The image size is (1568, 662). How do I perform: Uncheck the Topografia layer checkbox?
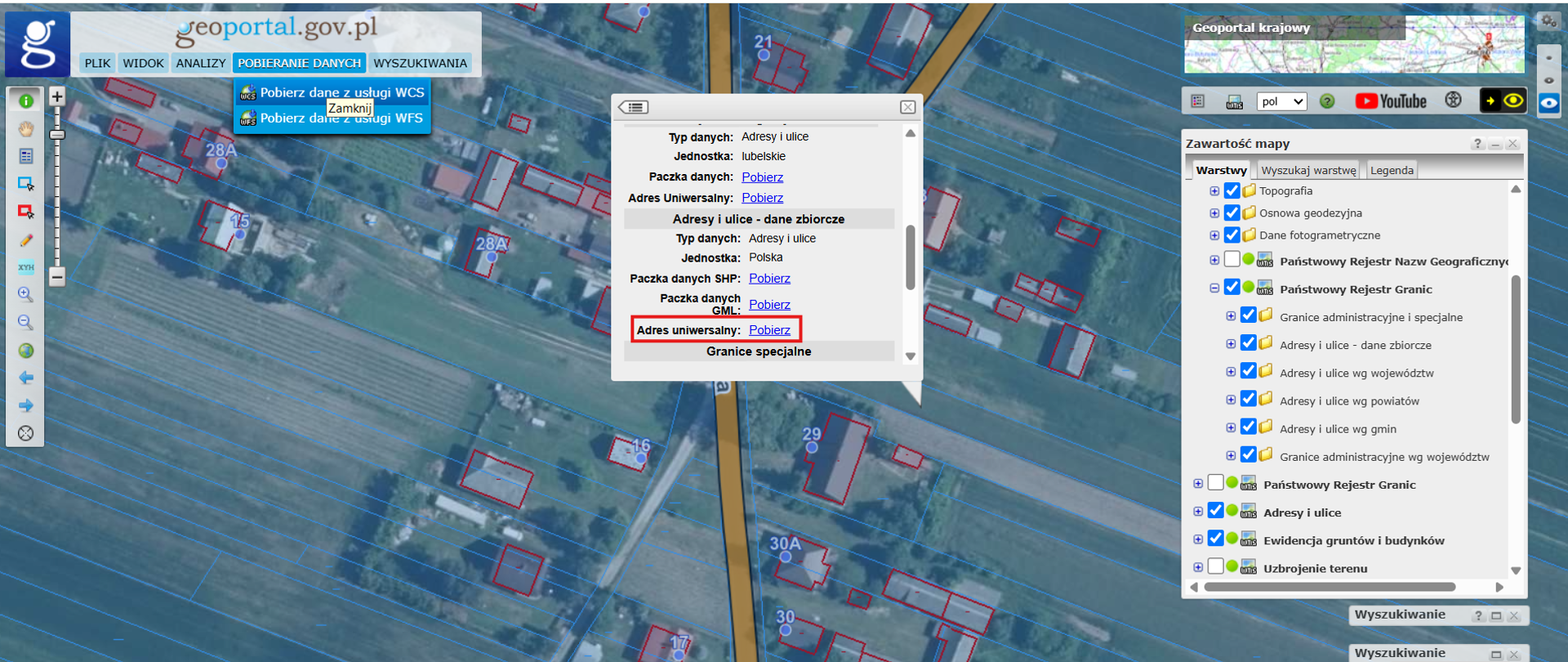(x=1232, y=190)
